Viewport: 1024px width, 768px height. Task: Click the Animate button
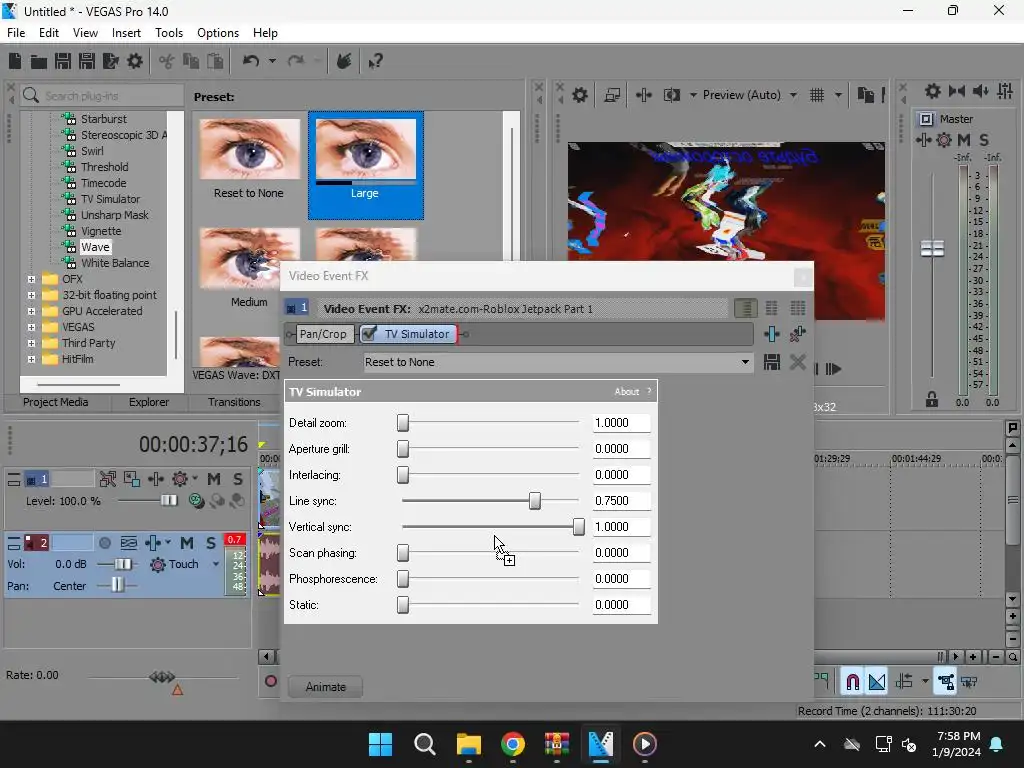click(x=325, y=687)
